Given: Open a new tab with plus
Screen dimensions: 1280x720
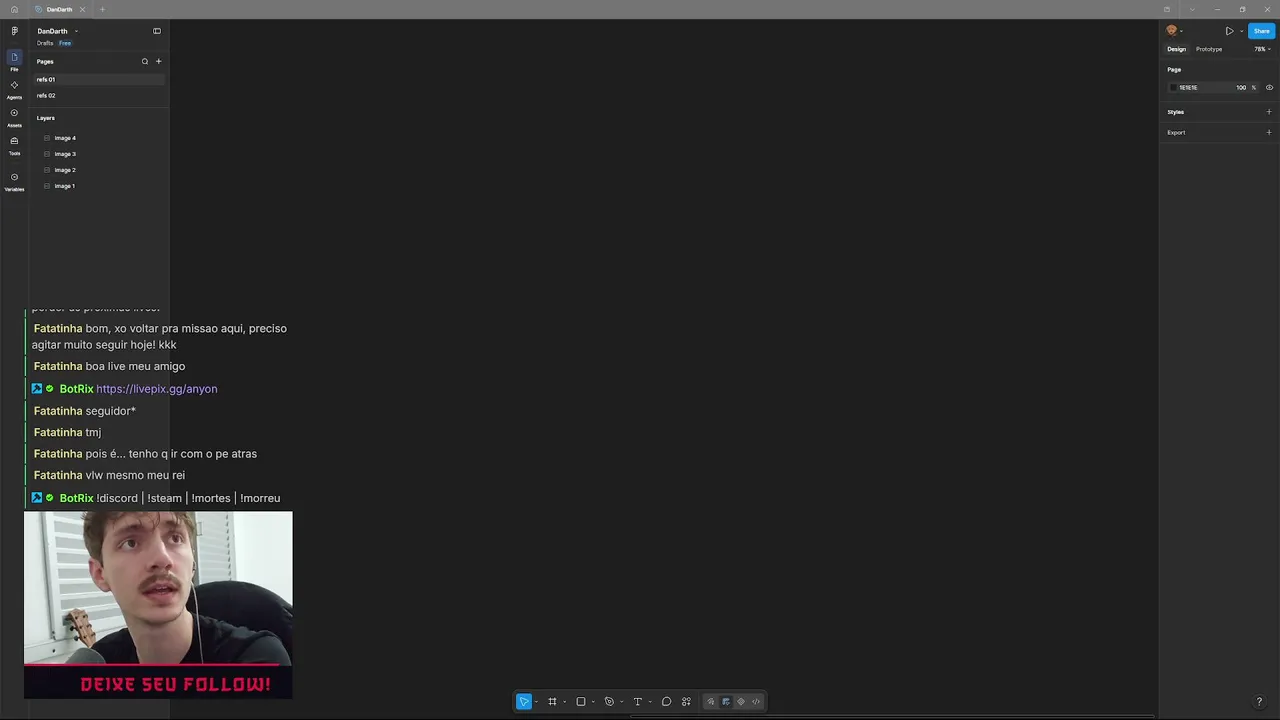Looking at the screenshot, I should [102, 9].
